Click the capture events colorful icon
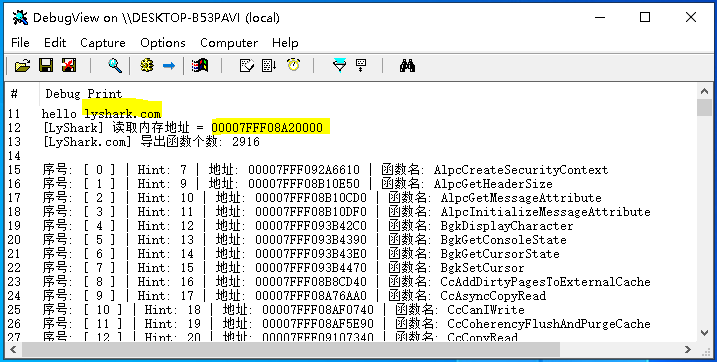Image resolution: width=717 pixels, height=362 pixels. tap(200, 66)
